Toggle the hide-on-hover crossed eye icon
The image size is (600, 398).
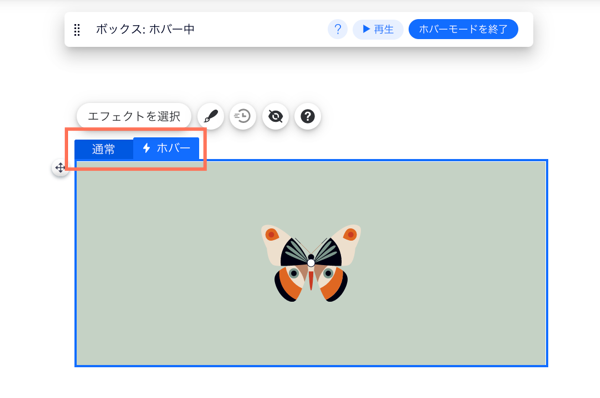coord(275,116)
